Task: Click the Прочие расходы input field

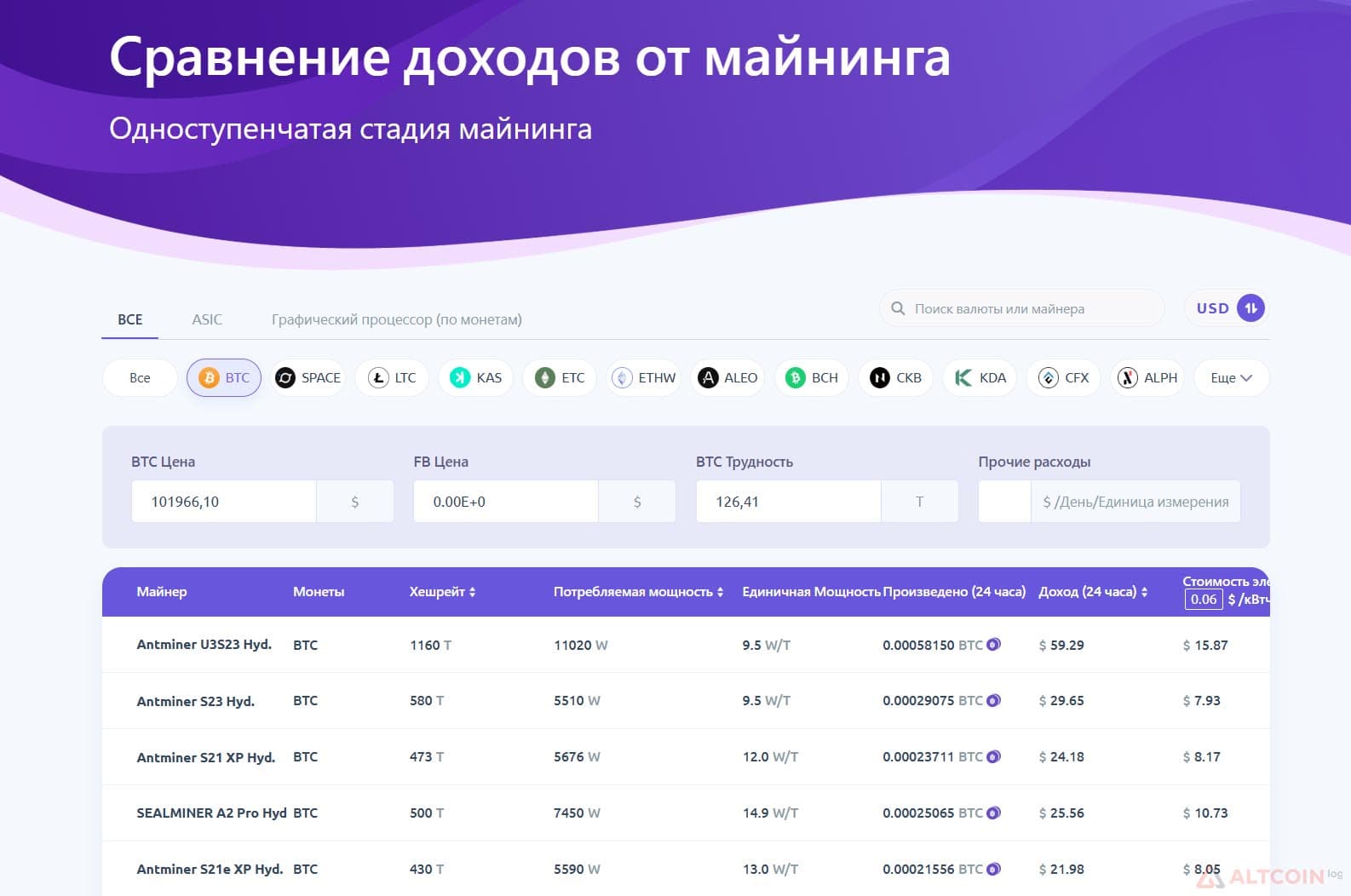Action: click(1005, 502)
